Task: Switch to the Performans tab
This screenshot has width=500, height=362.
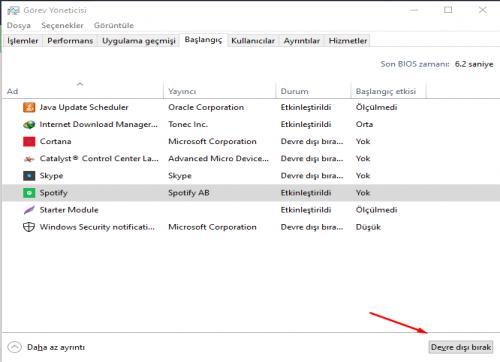Action: [x=70, y=41]
